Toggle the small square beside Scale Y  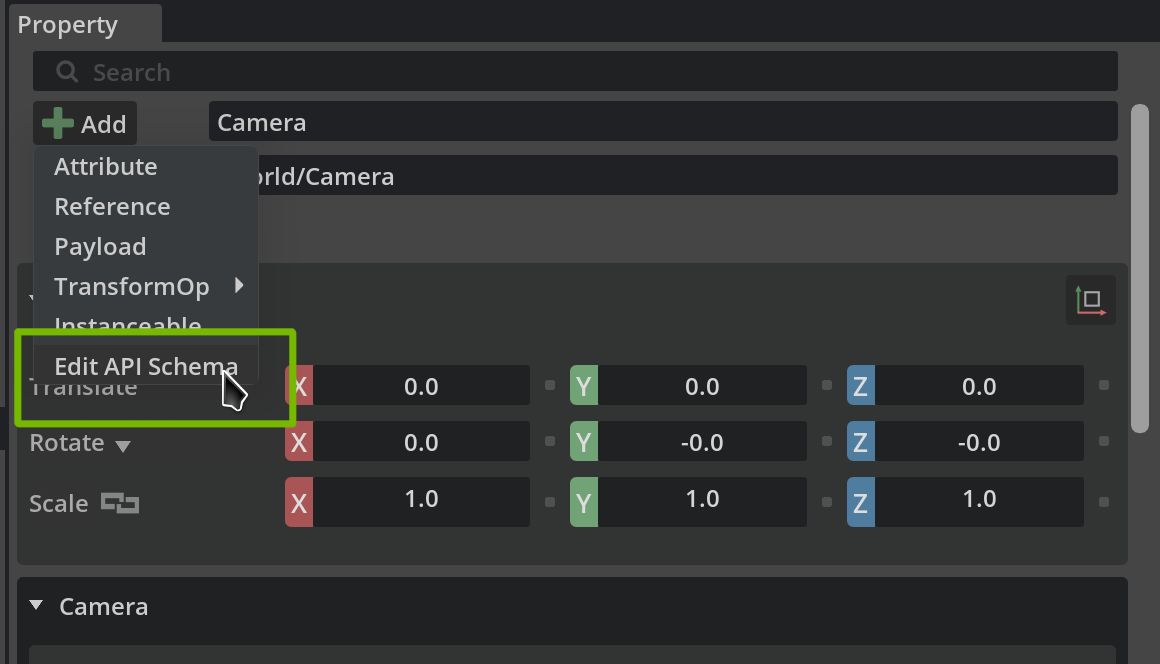(x=826, y=502)
